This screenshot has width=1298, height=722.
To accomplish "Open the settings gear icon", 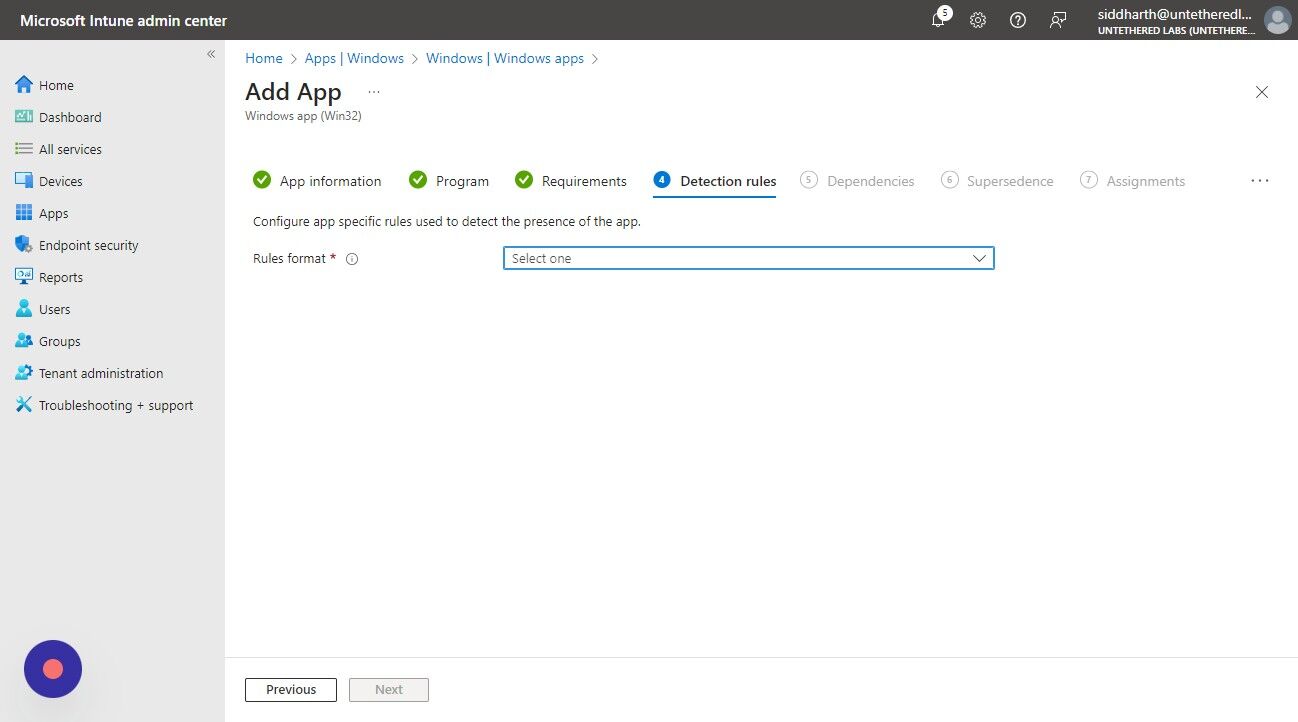I will [978, 19].
